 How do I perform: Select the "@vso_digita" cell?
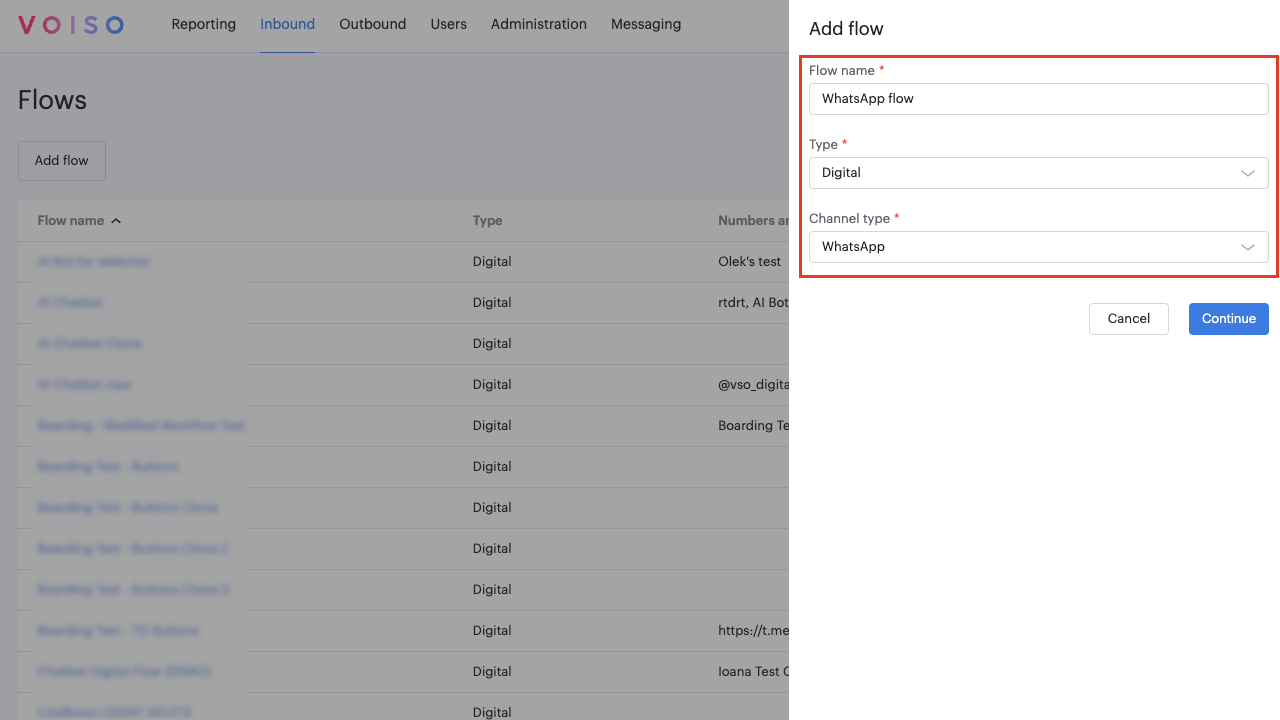click(x=753, y=385)
